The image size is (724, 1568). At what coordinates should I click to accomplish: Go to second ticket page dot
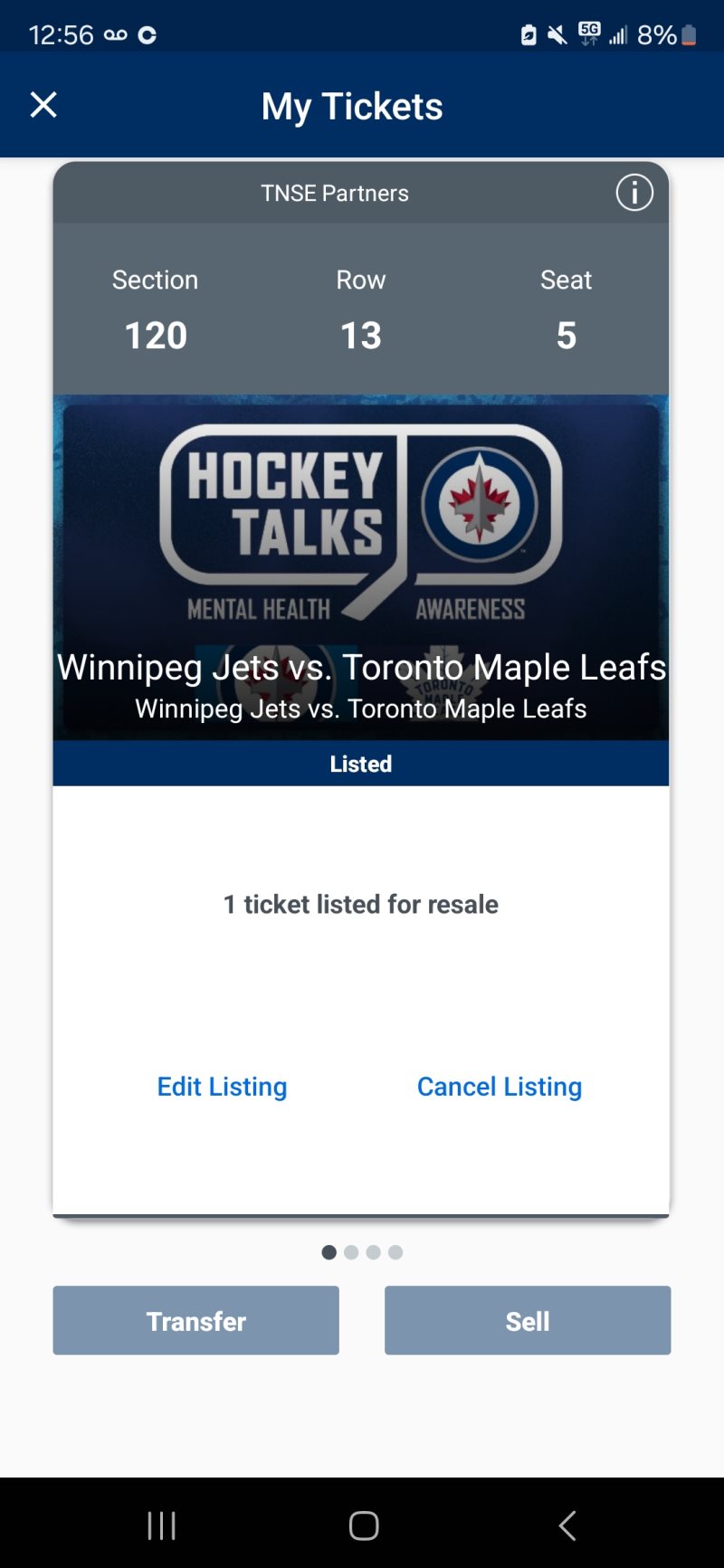(x=351, y=1252)
